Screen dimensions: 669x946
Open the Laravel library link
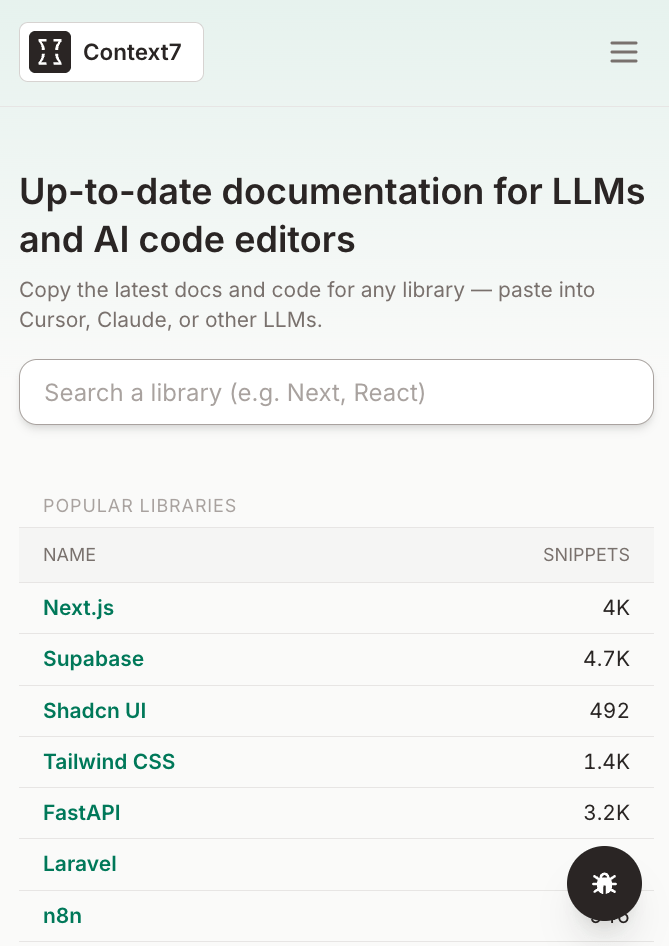pyautogui.click(x=80, y=864)
